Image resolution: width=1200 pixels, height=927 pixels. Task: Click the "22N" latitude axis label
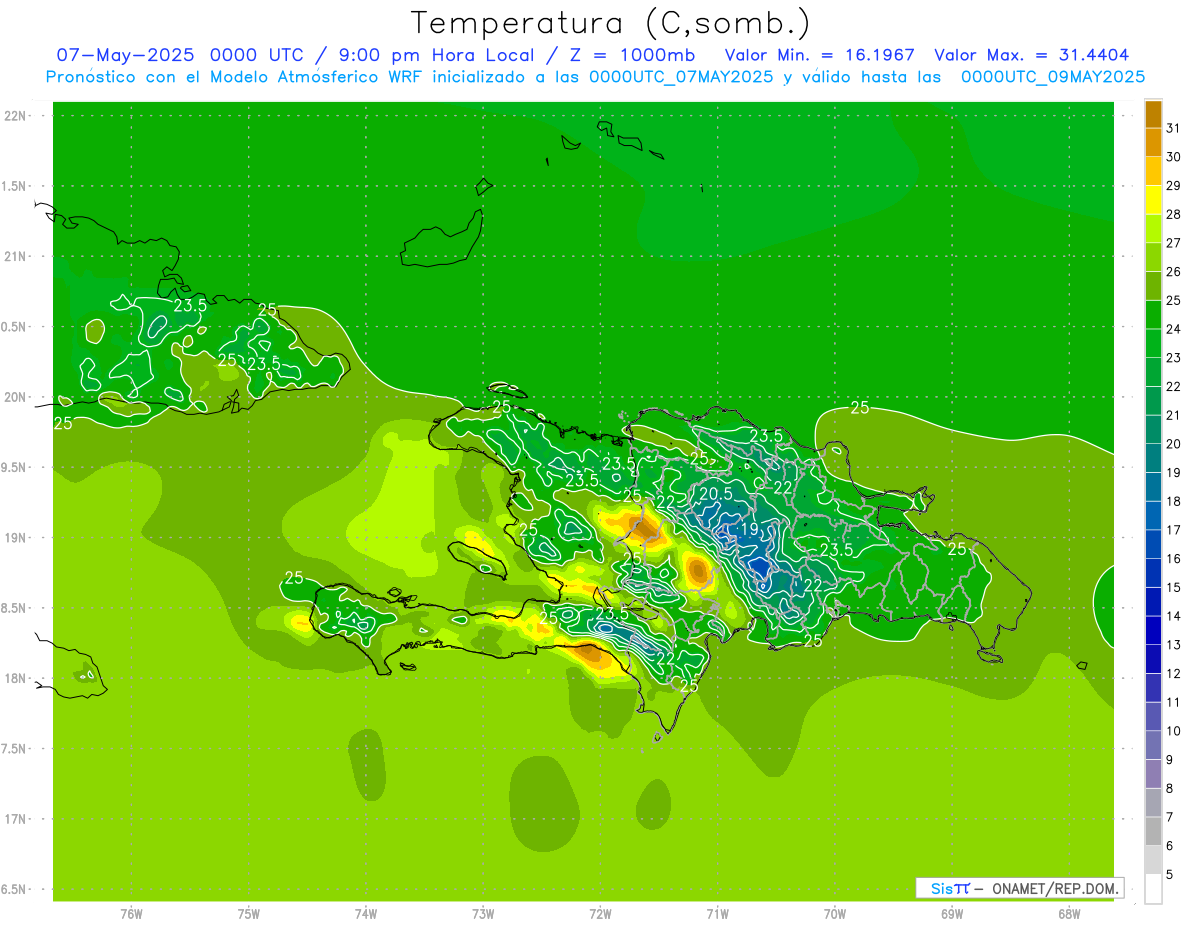15,116
